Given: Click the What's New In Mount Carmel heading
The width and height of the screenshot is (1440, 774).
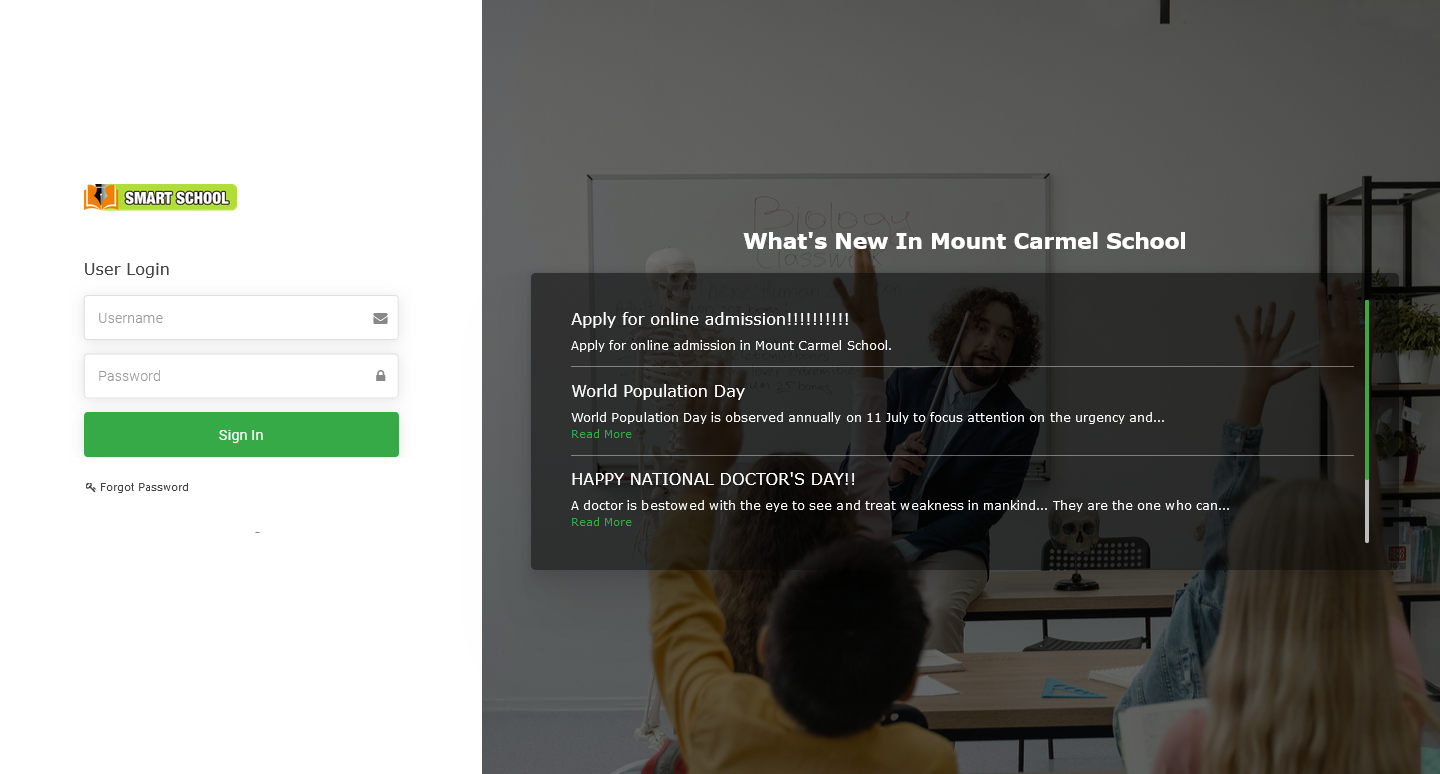Looking at the screenshot, I should click(964, 241).
